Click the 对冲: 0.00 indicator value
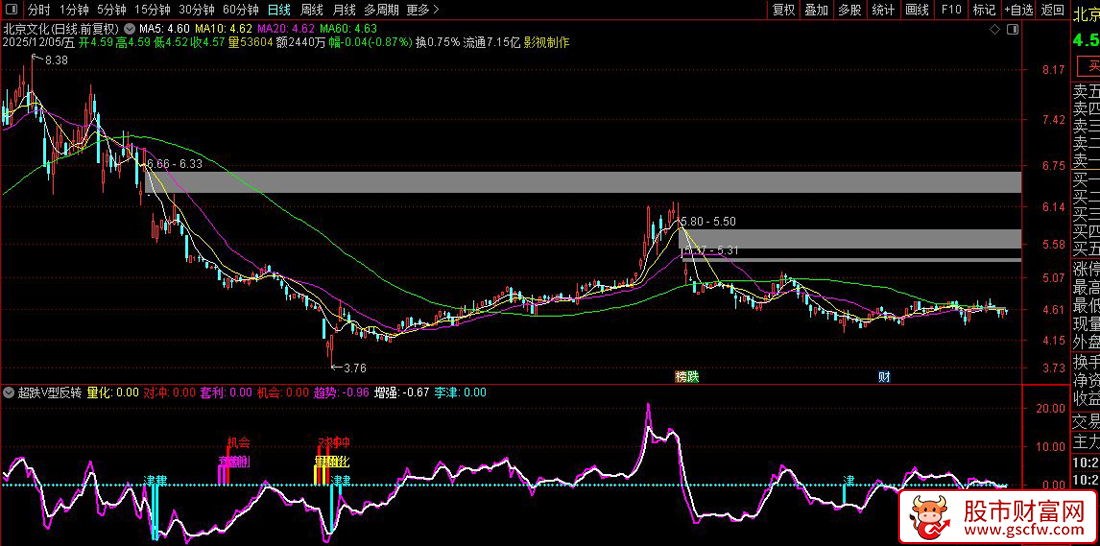The image size is (1100, 546). [169, 392]
